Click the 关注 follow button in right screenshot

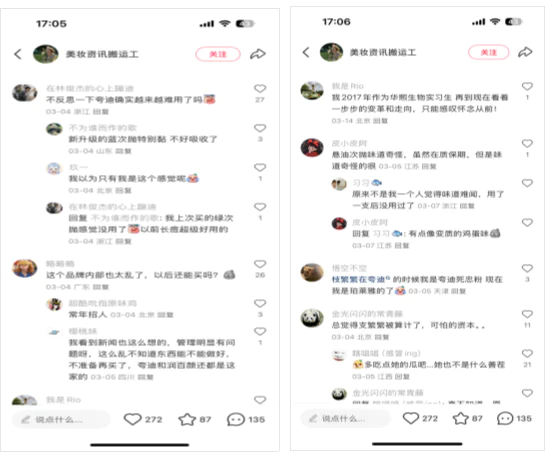(x=489, y=52)
